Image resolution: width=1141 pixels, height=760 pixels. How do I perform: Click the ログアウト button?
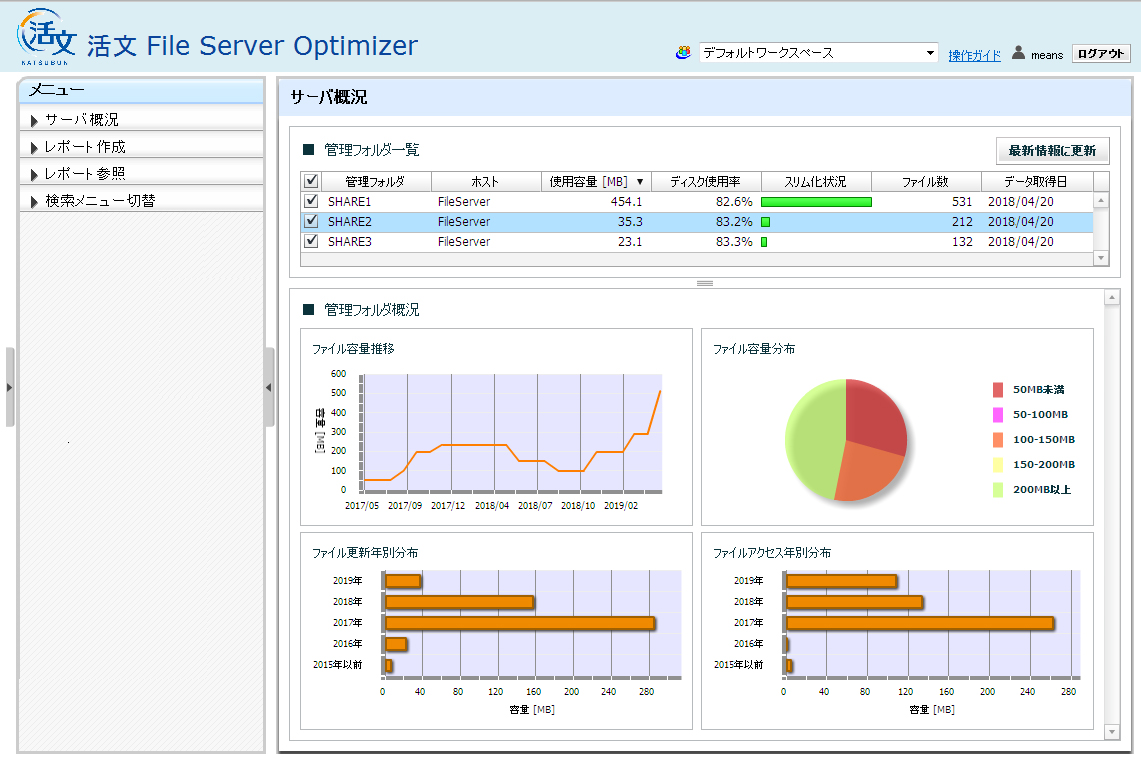point(1100,54)
